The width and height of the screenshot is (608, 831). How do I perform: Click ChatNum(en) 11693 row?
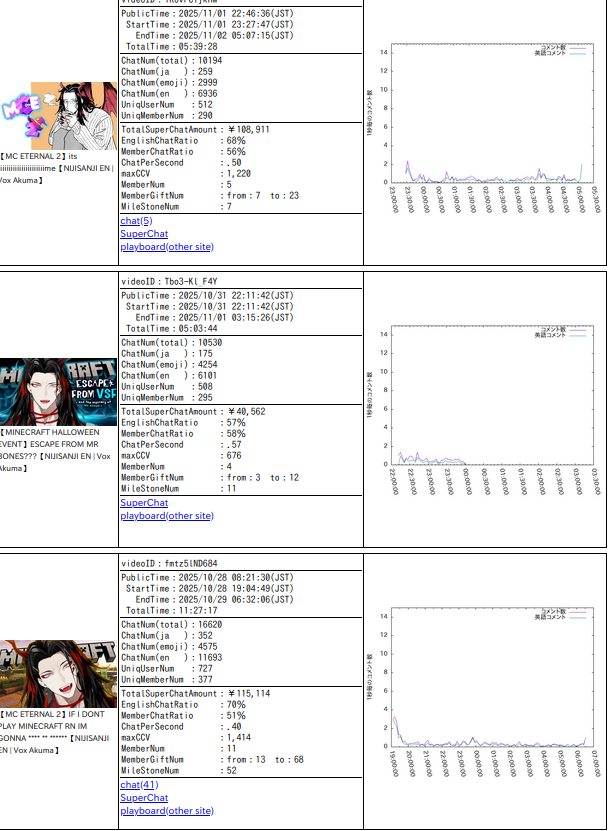pyautogui.click(x=172, y=658)
